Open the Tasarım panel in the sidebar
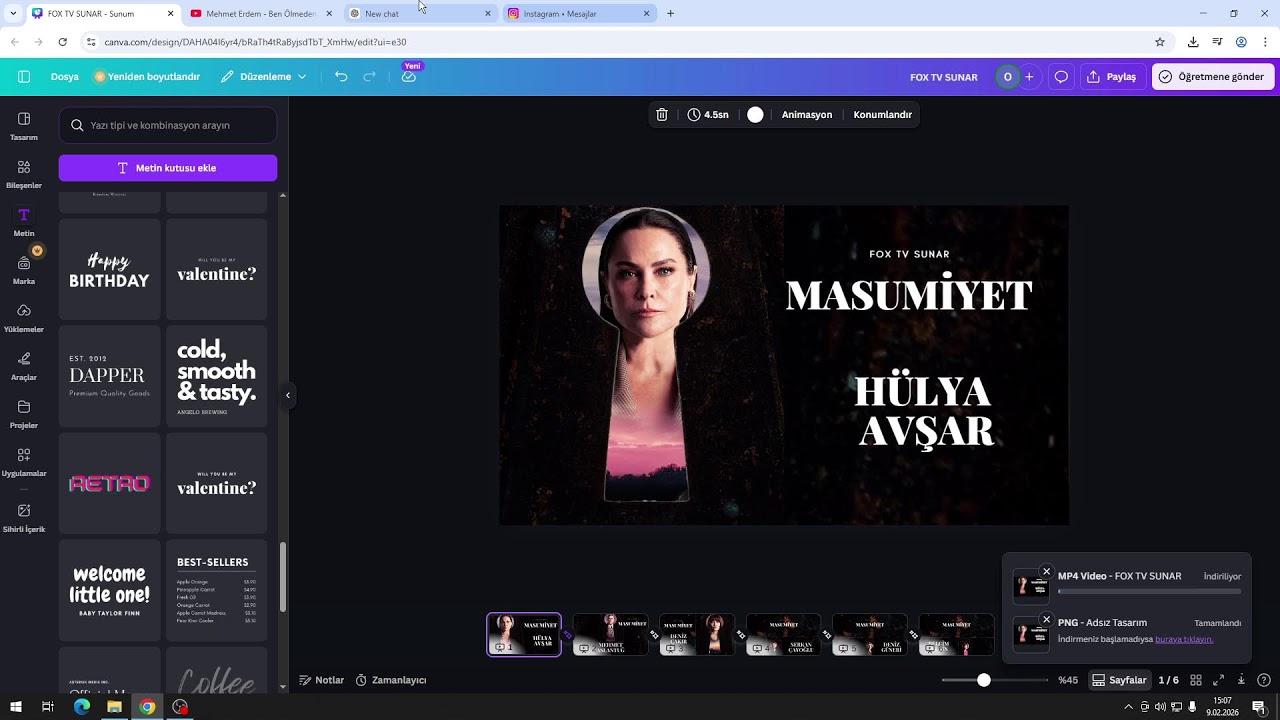Image resolution: width=1280 pixels, height=720 pixels. (x=24, y=126)
